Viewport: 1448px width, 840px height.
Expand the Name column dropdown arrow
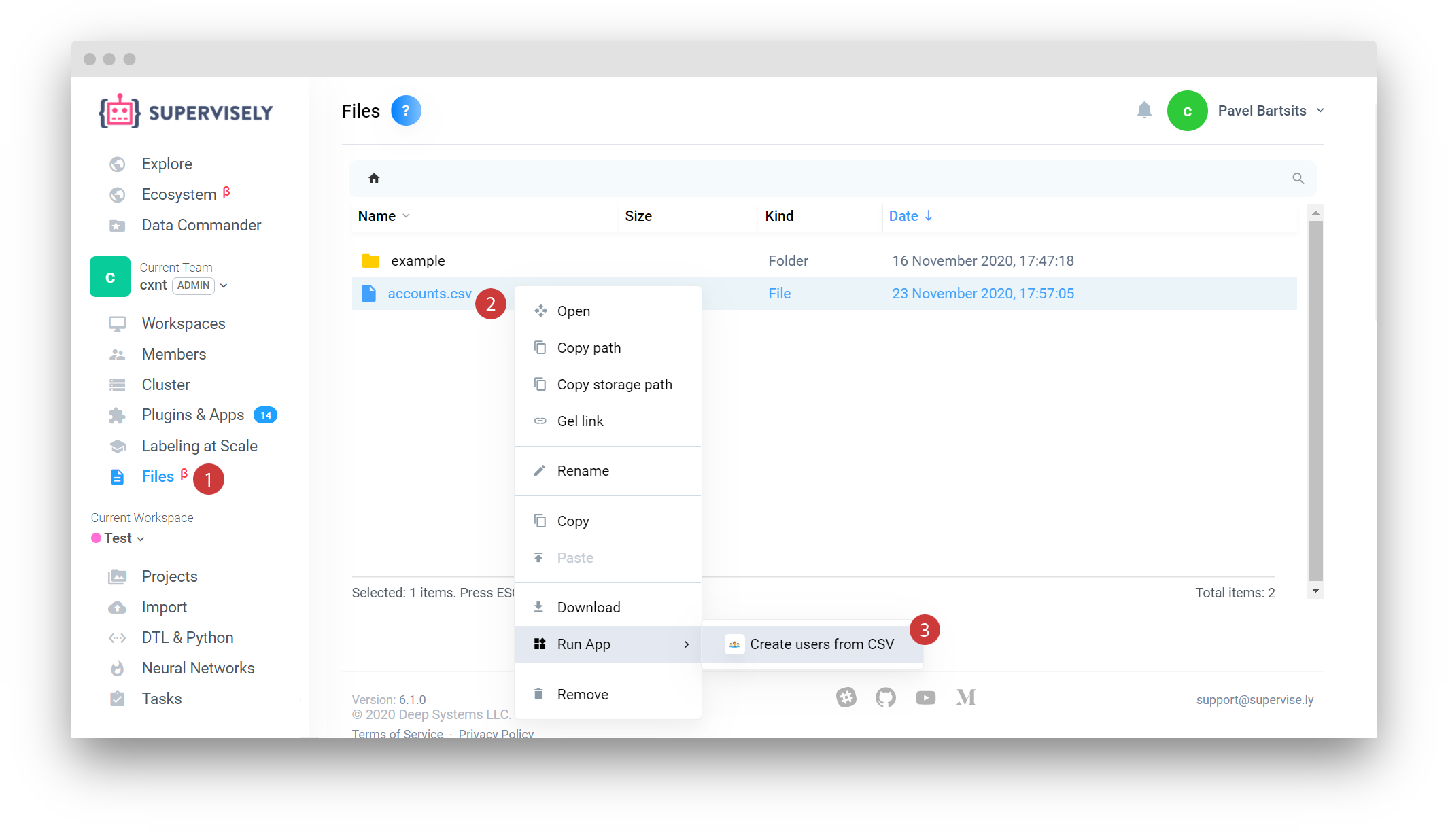(x=406, y=215)
